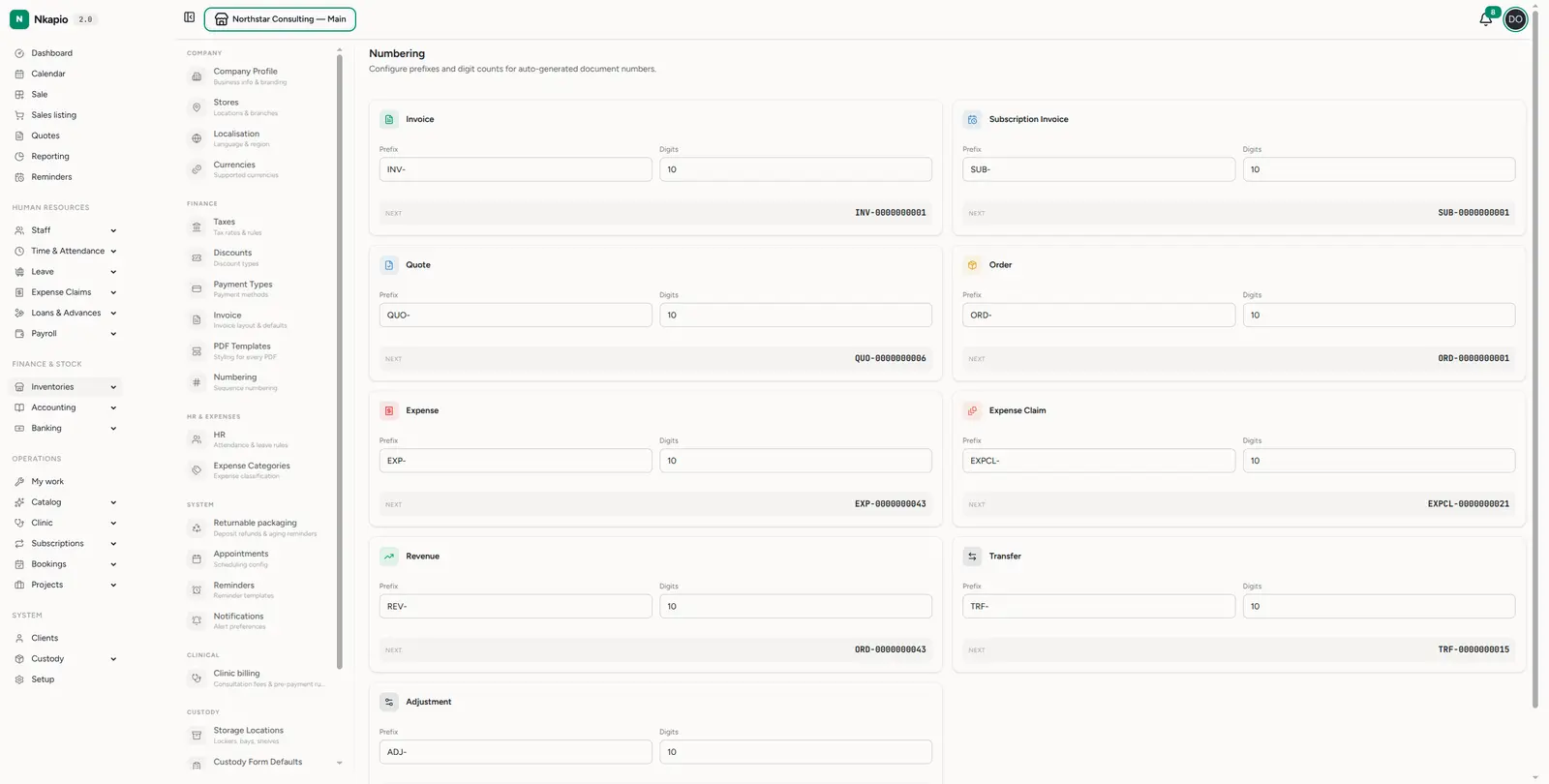1549x784 pixels.
Task: Click the notifications bell icon
Action: coord(1485,19)
